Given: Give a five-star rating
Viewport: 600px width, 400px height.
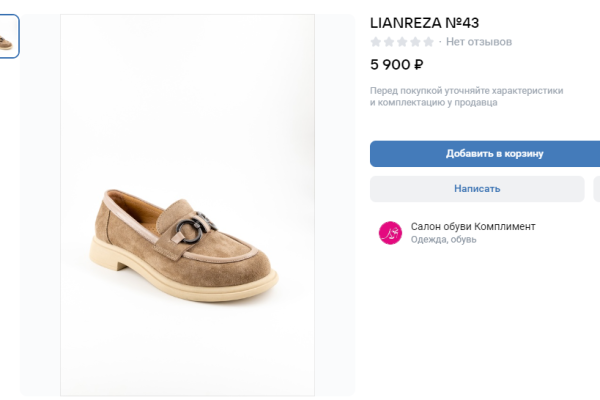Looking at the screenshot, I should 428,42.
